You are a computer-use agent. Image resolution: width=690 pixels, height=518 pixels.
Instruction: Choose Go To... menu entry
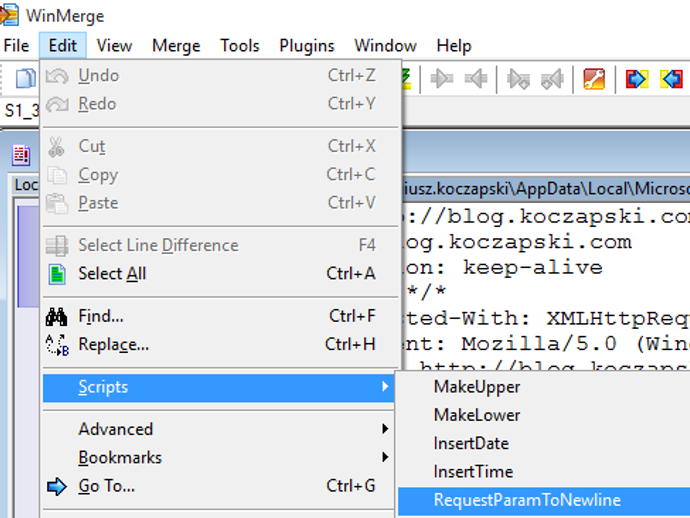(218, 486)
